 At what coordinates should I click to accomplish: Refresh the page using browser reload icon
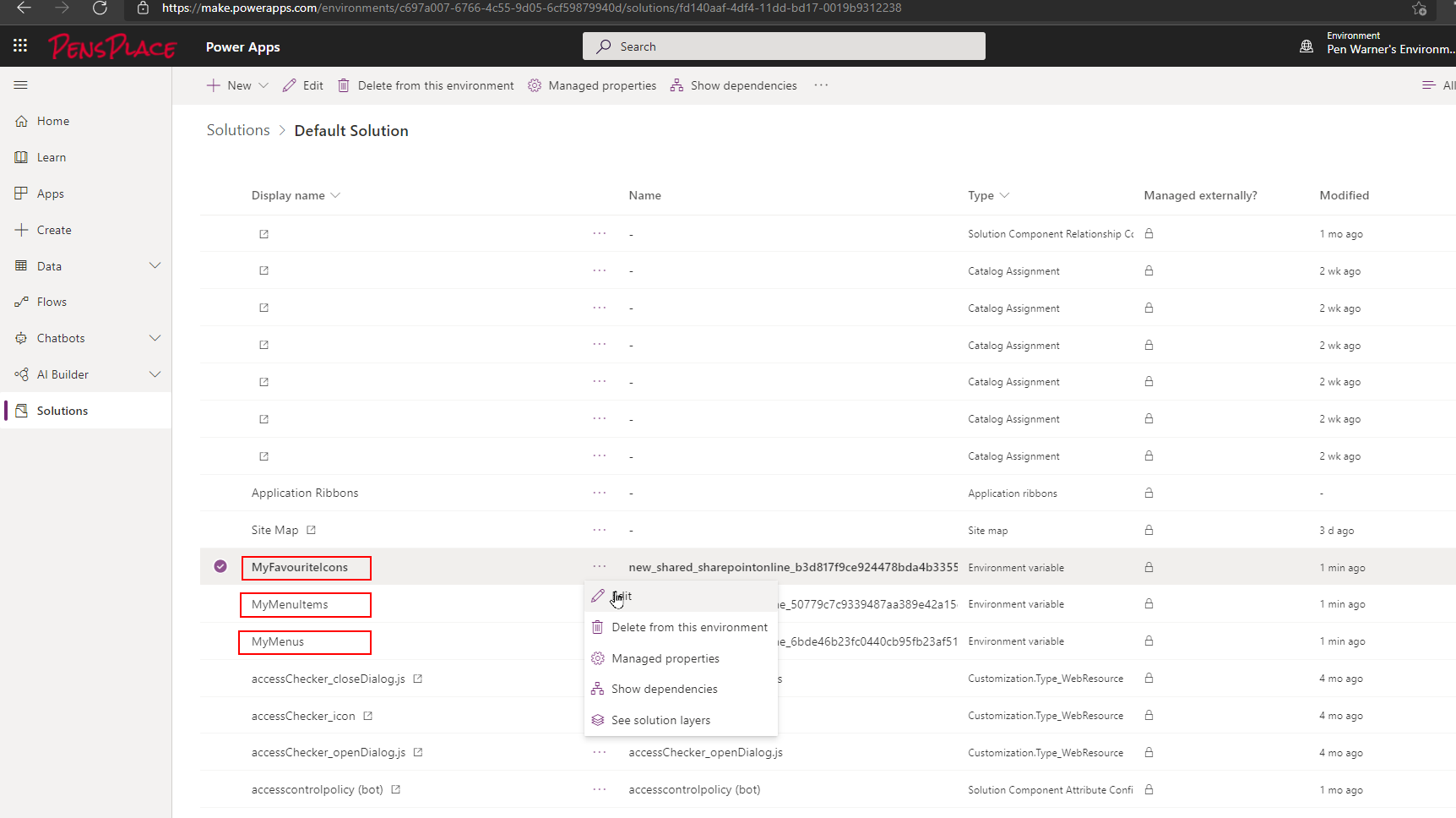pyautogui.click(x=101, y=8)
